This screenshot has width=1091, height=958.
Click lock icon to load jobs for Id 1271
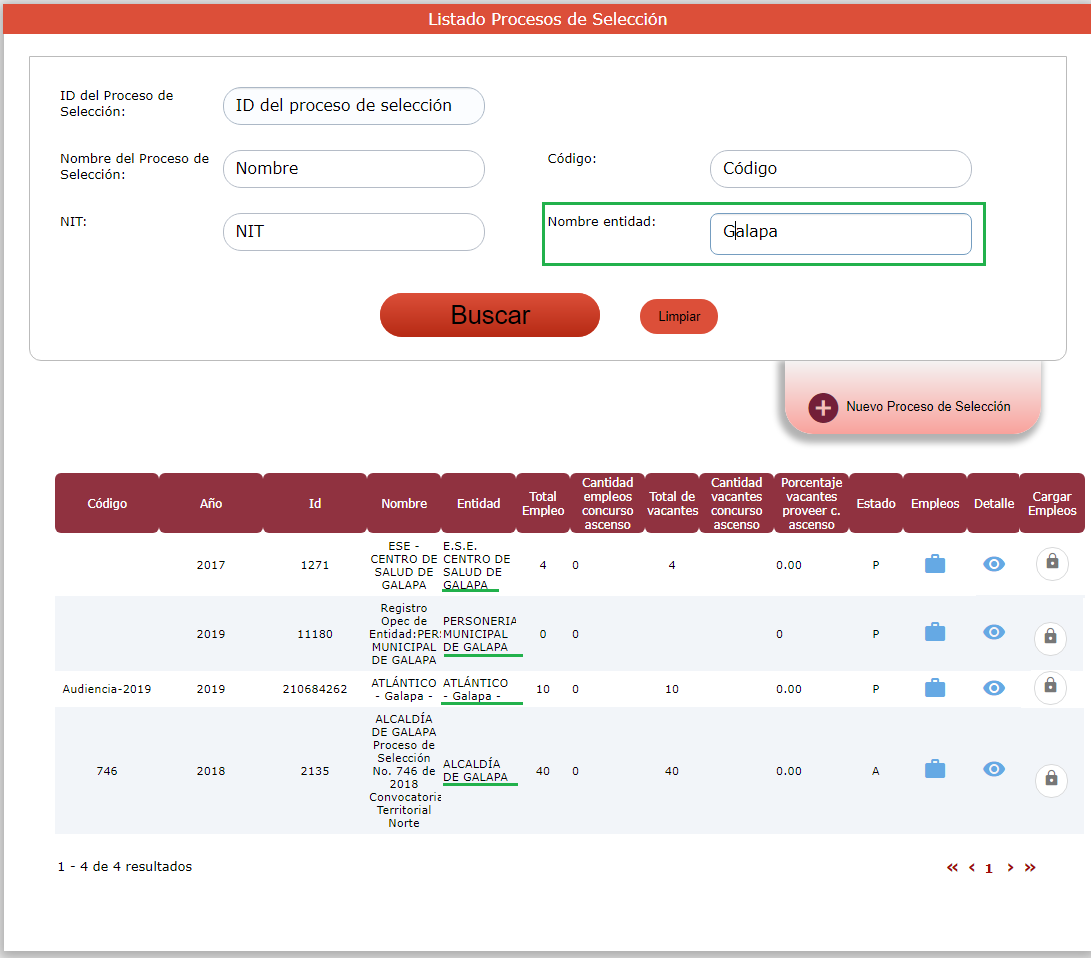pos(1052,563)
